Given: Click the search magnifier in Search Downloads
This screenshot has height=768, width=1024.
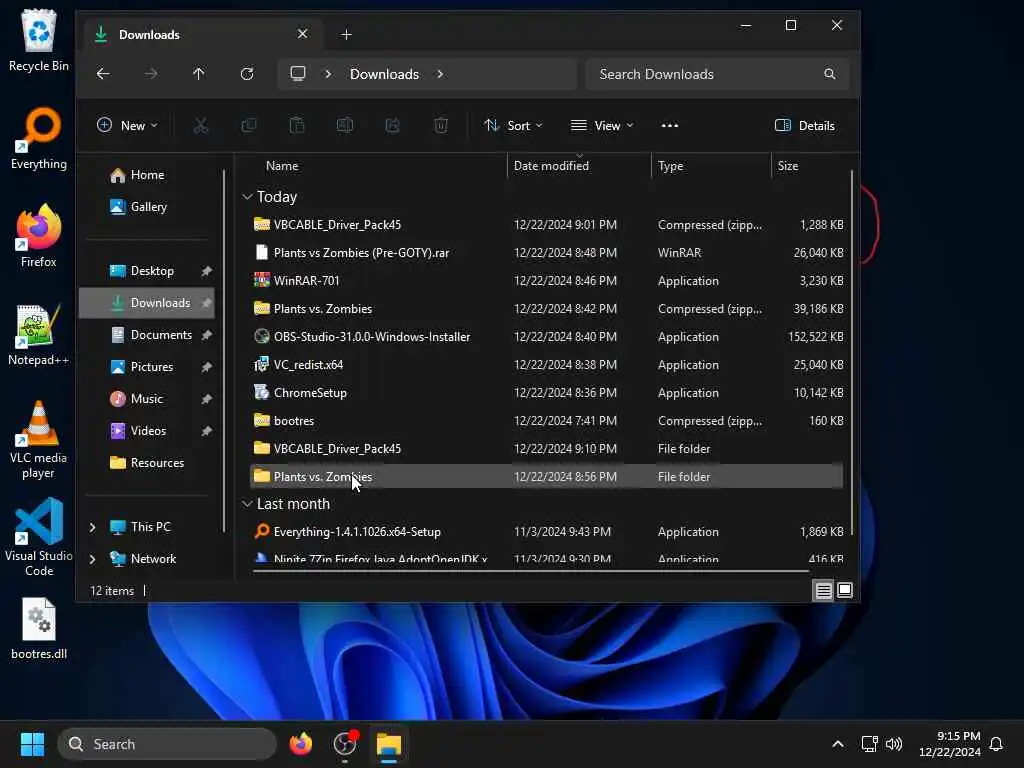Looking at the screenshot, I should [829, 74].
